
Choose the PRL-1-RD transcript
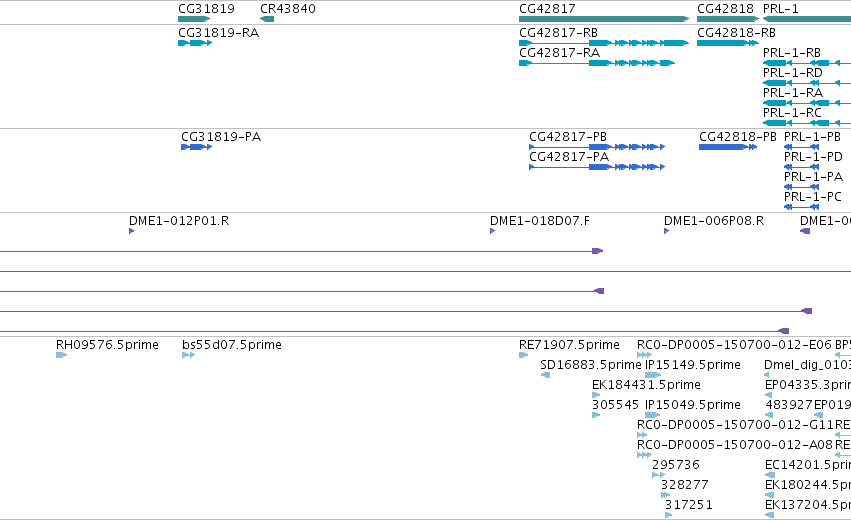pos(792,73)
